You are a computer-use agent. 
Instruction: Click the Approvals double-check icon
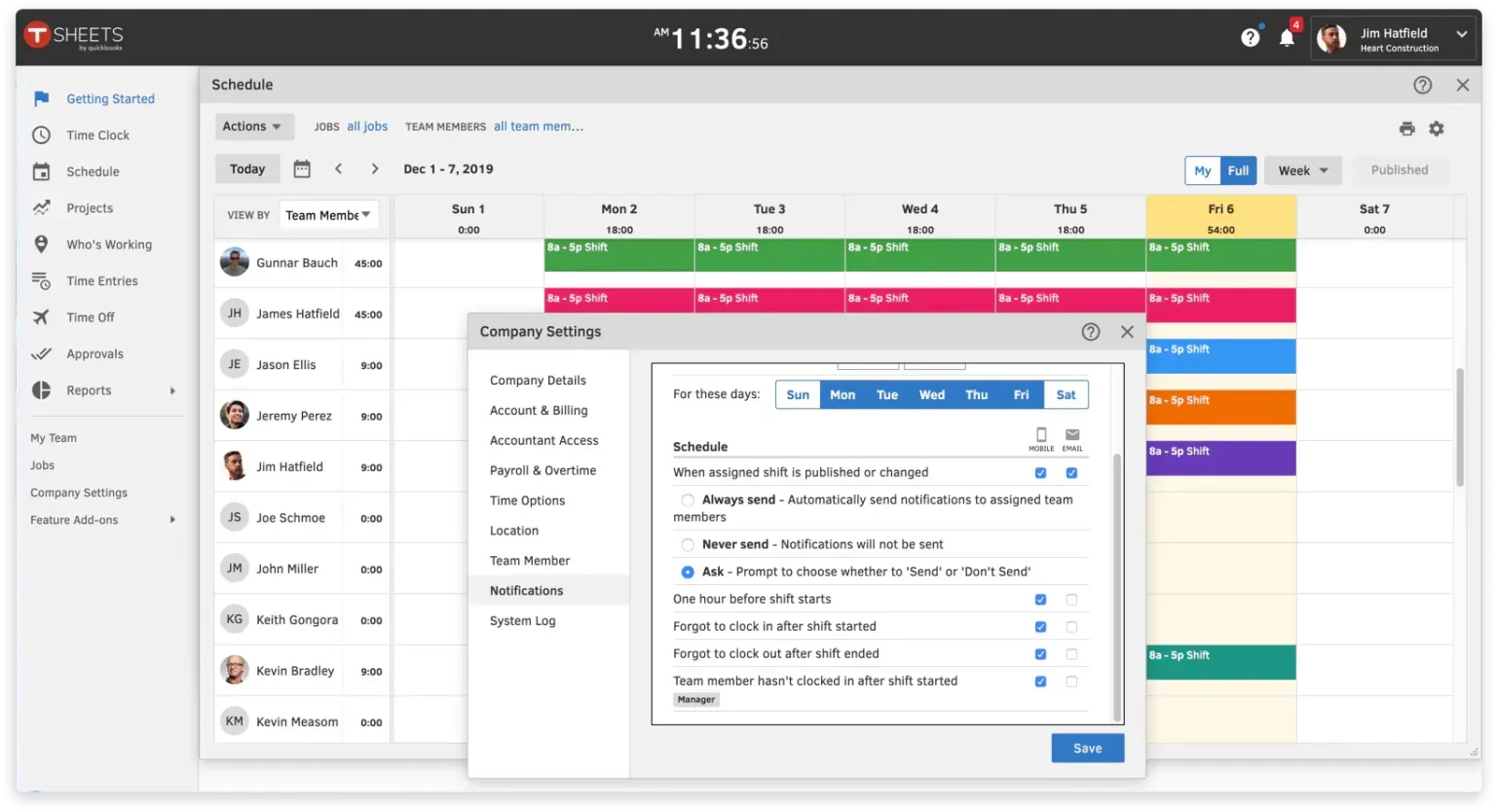coord(41,353)
